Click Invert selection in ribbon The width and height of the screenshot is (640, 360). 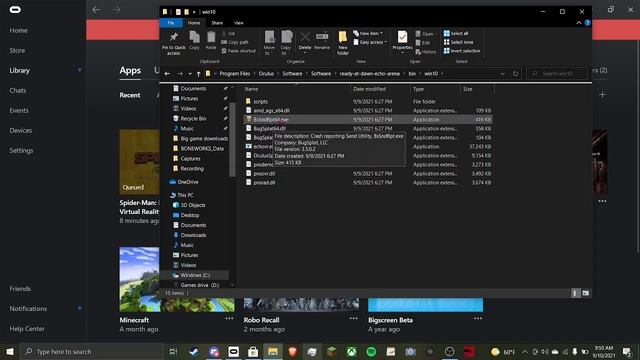(462, 51)
